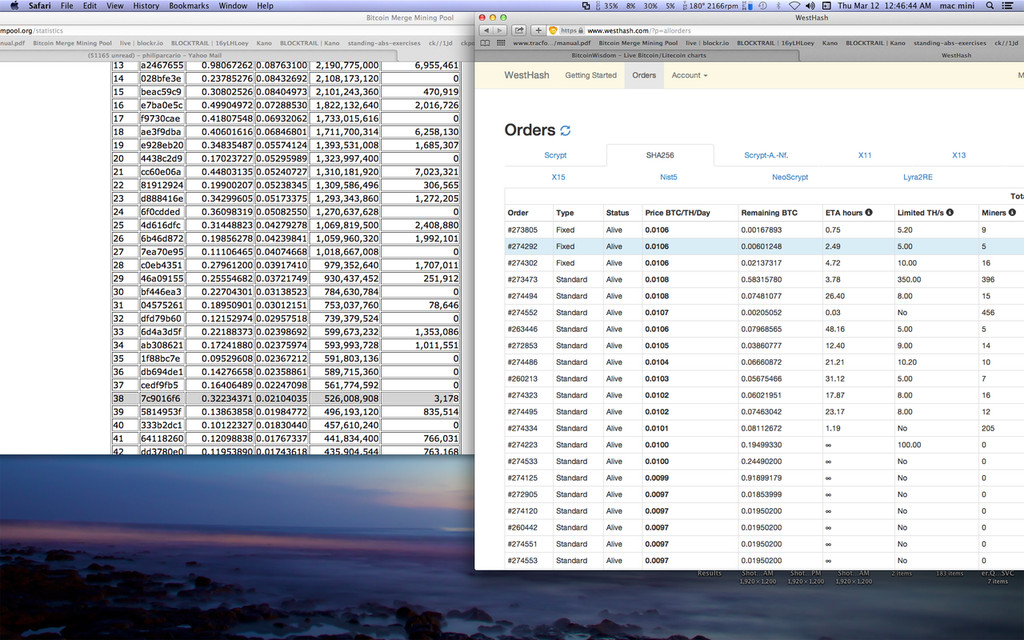Image resolution: width=1024 pixels, height=640 pixels.
Task: Switch to the Scrypt-A.-Nf. tab
Action: pyautogui.click(x=766, y=155)
